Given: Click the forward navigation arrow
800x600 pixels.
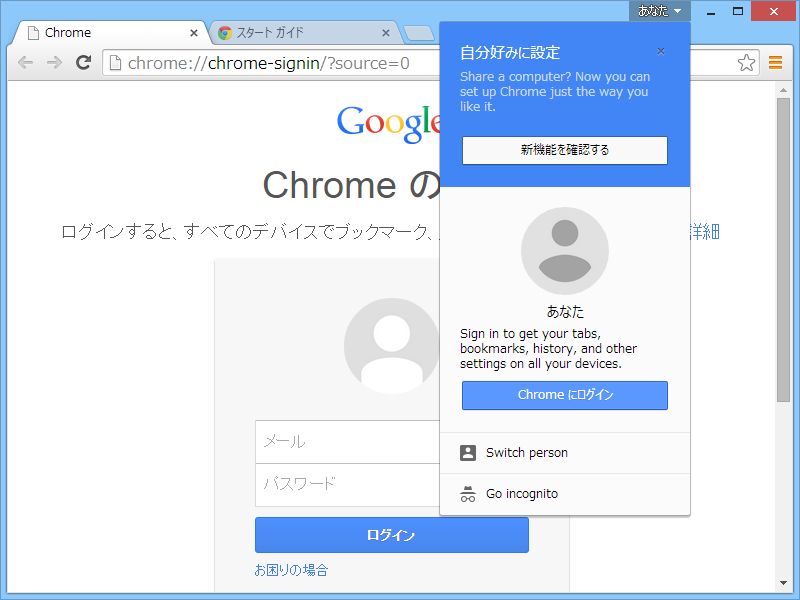Looking at the screenshot, I should 55,62.
